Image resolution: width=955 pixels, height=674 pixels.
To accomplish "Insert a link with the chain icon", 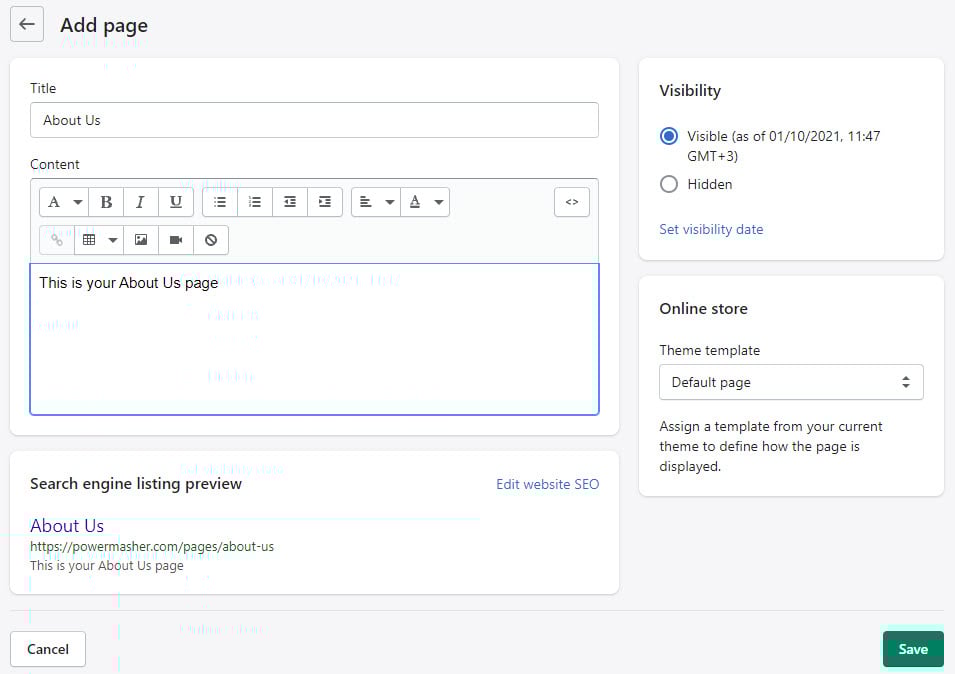I will (x=57, y=240).
